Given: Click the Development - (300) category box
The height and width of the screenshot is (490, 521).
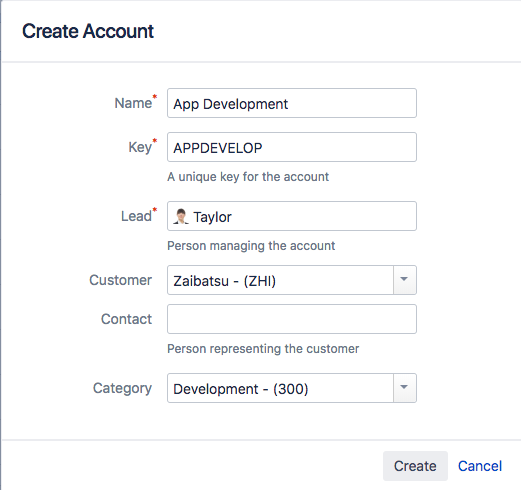Looking at the screenshot, I should (x=280, y=388).
